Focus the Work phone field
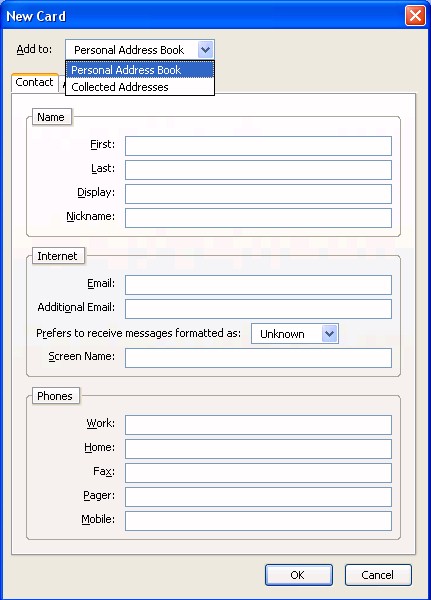 [258, 425]
